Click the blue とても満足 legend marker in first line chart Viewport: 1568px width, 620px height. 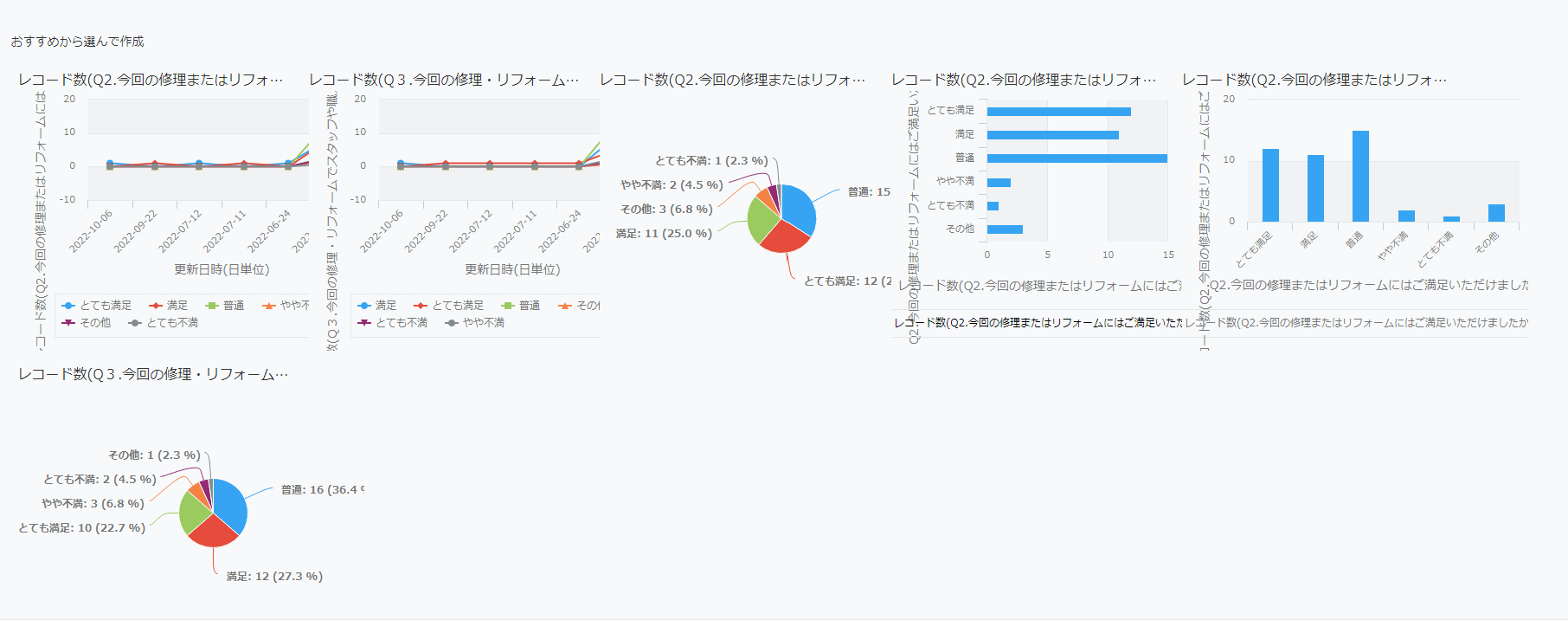pos(69,306)
